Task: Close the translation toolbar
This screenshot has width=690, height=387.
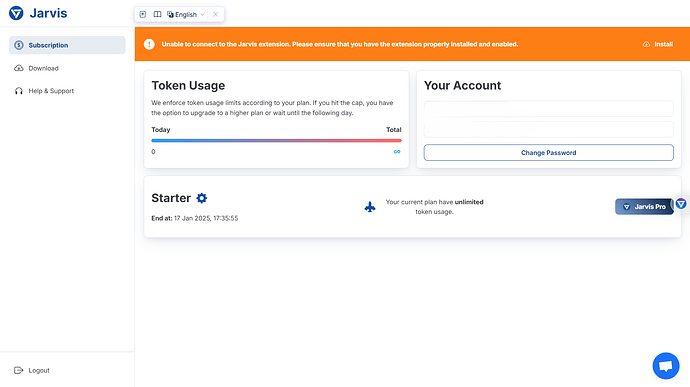Action: click(x=216, y=15)
